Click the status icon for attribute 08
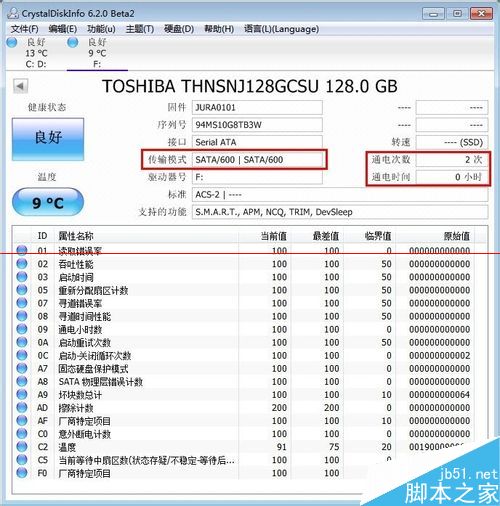 coord(22,316)
